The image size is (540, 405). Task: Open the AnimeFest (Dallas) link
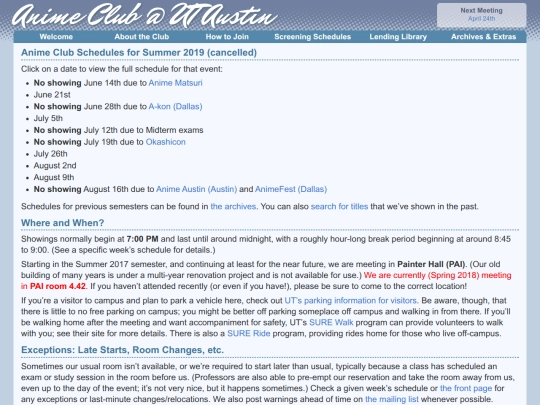pyautogui.click(x=291, y=189)
